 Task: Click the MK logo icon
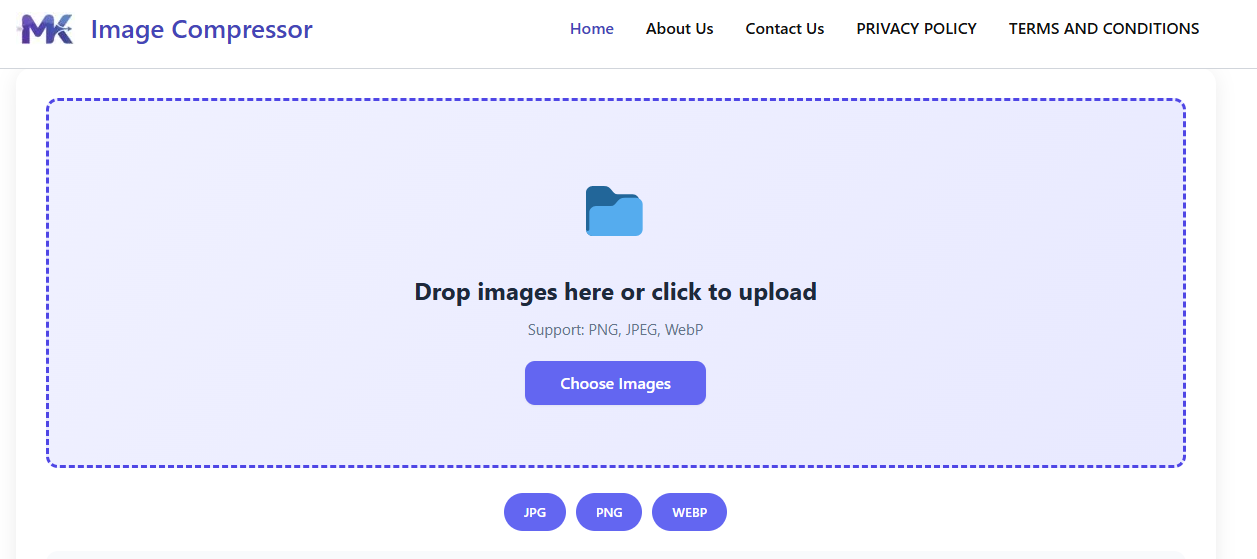(47, 30)
